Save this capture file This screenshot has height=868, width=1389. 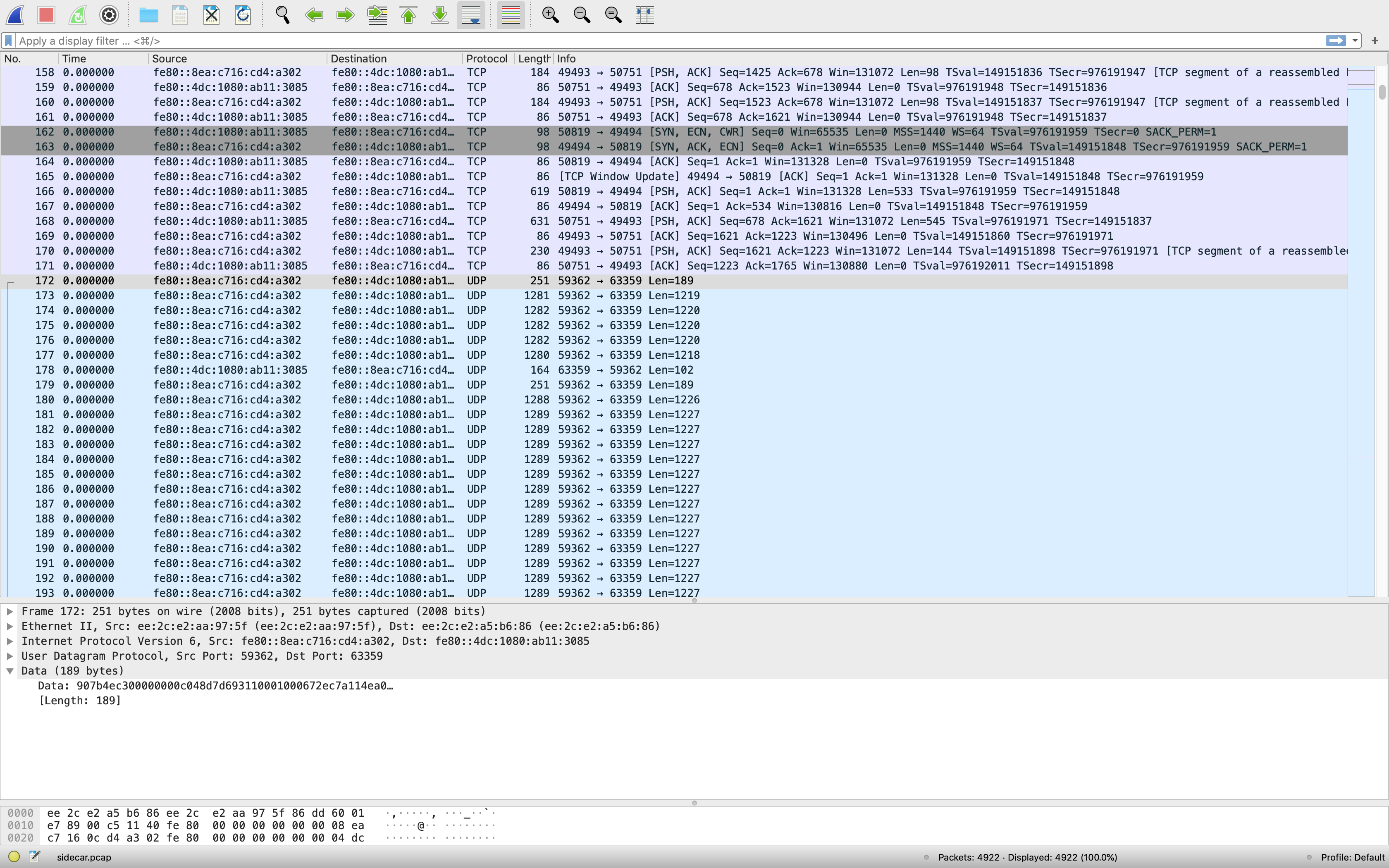click(x=180, y=15)
